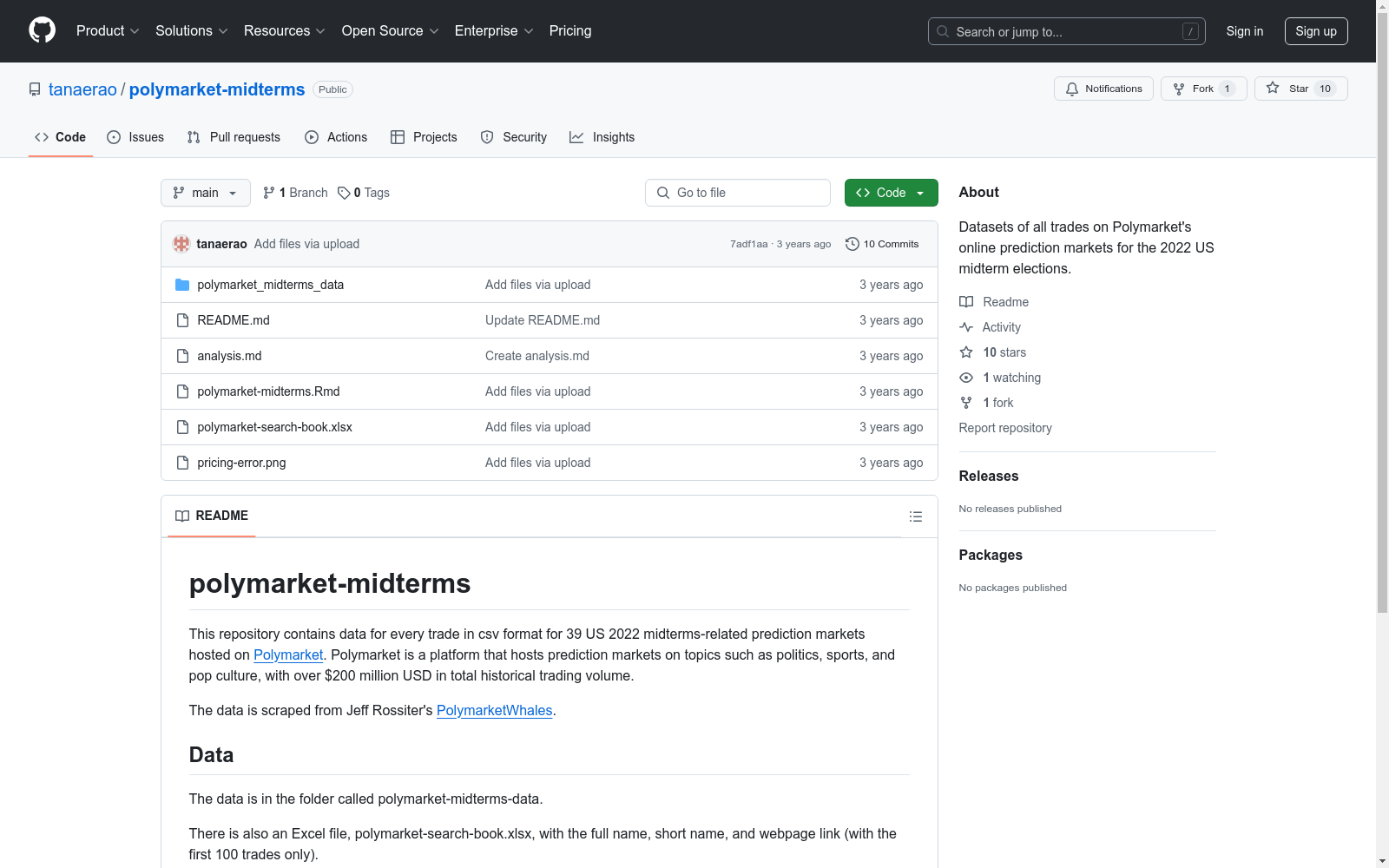Follow the Polymarket link in README
Screen dimensions: 1389x868
[288, 654]
